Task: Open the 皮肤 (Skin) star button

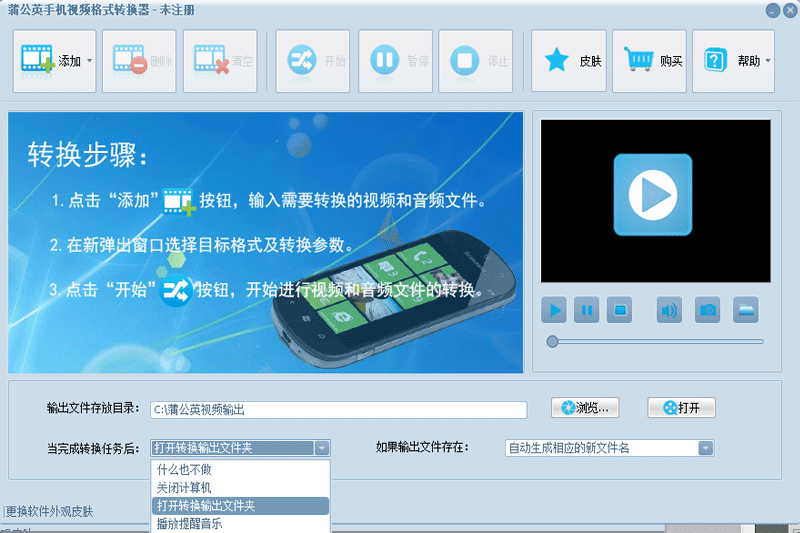Action: 569,61
